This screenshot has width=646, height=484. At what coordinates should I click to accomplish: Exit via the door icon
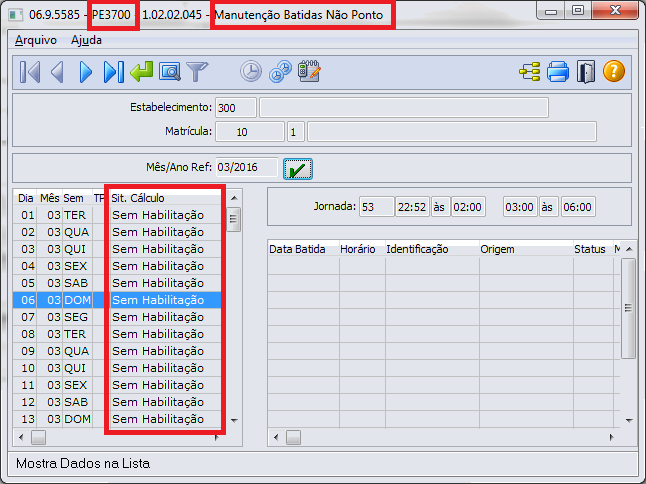point(586,72)
